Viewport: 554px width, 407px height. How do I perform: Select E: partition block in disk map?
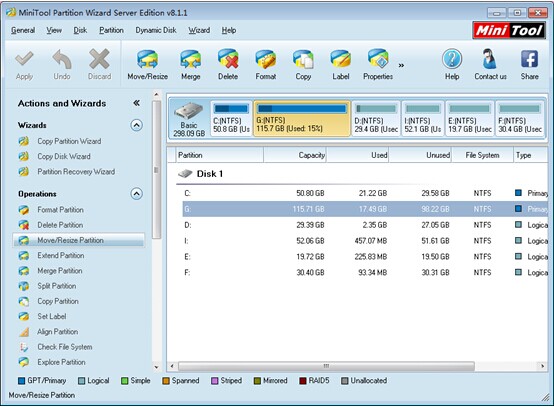tap(470, 119)
